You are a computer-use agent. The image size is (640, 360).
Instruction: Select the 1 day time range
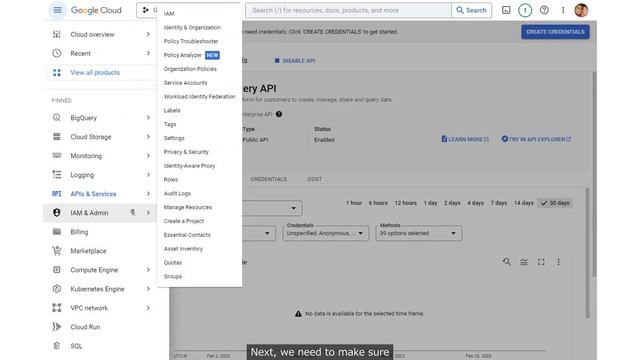pyautogui.click(x=431, y=203)
